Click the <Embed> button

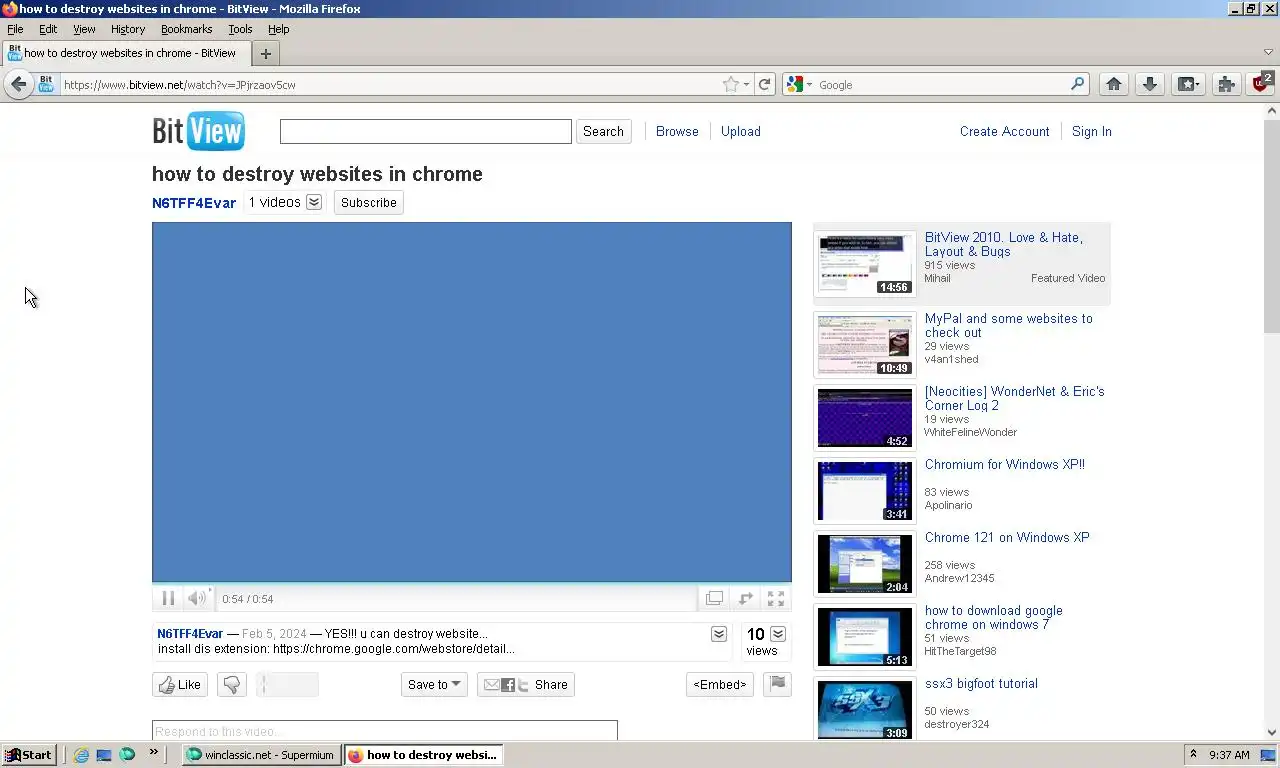coord(720,685)
